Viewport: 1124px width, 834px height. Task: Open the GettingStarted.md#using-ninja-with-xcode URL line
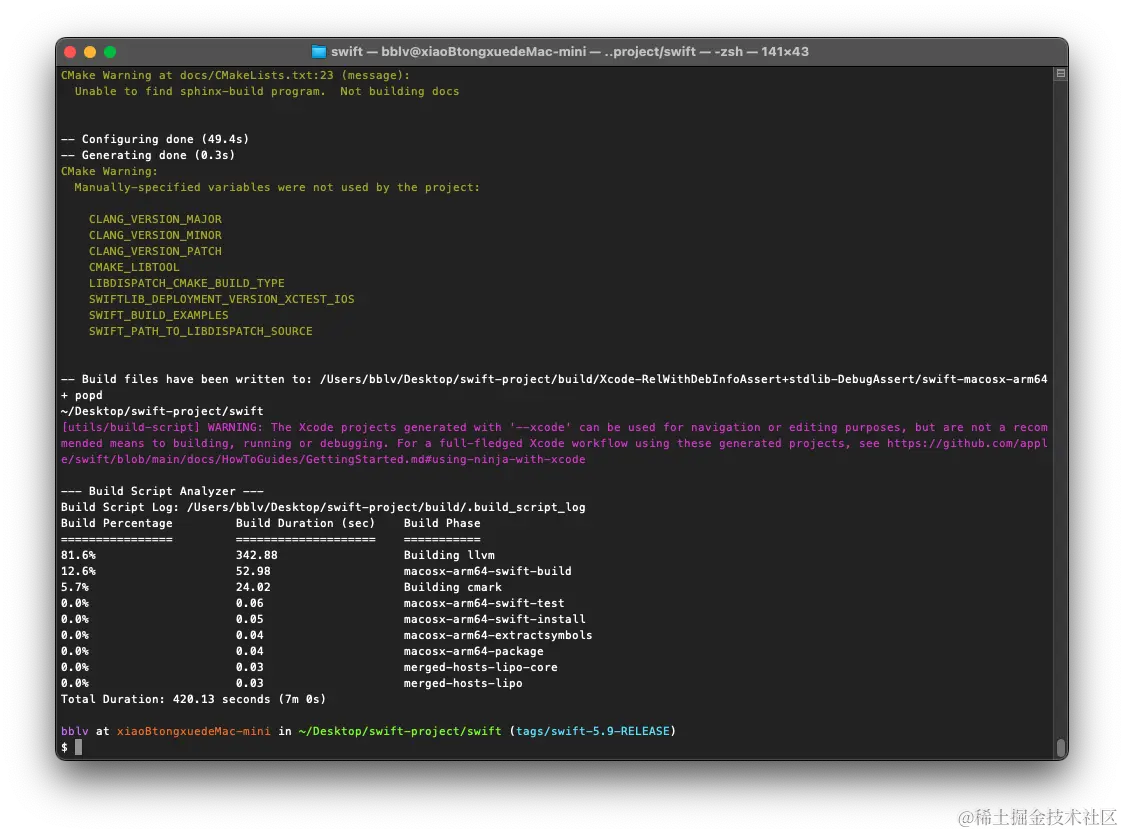point(323,459)
